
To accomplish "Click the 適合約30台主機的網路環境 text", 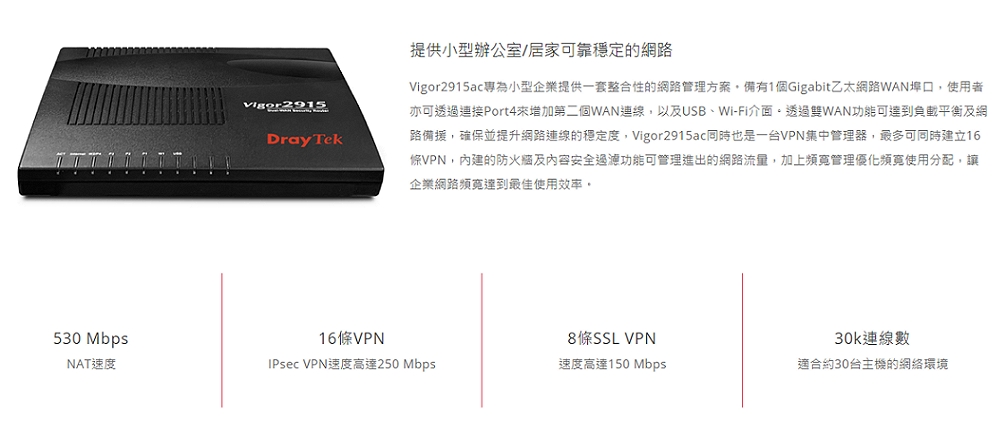I will pyautogui.click(x=873, y=364).
